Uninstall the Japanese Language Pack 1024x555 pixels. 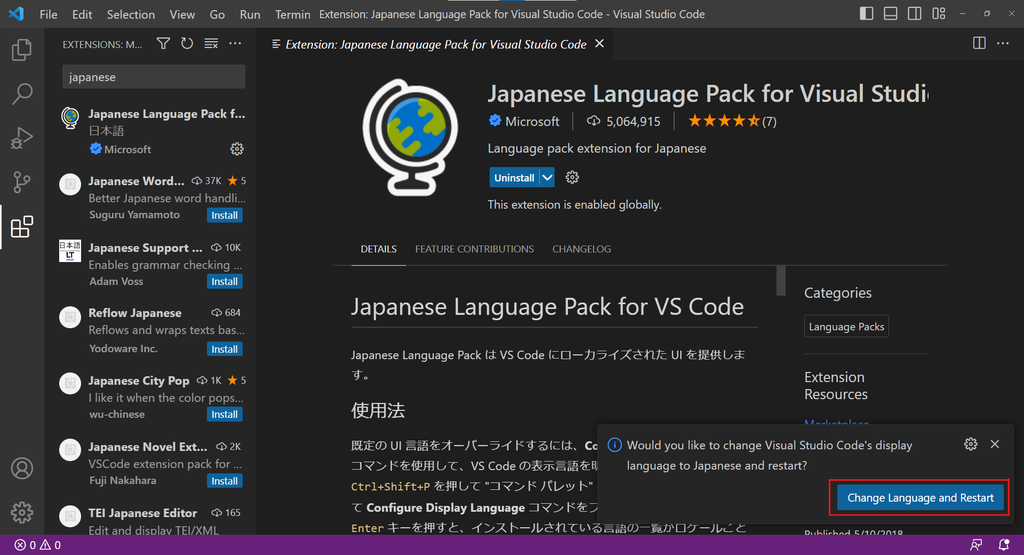[x=514, y=178]
